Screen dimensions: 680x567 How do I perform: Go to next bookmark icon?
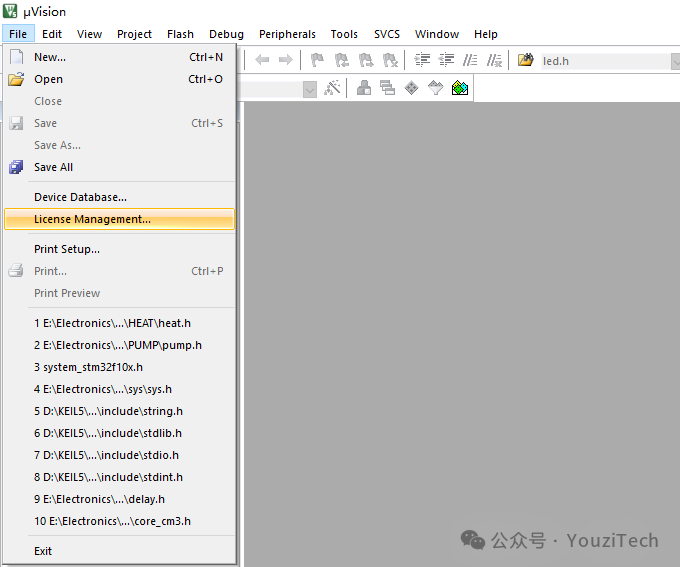click(x=366, y=59)
